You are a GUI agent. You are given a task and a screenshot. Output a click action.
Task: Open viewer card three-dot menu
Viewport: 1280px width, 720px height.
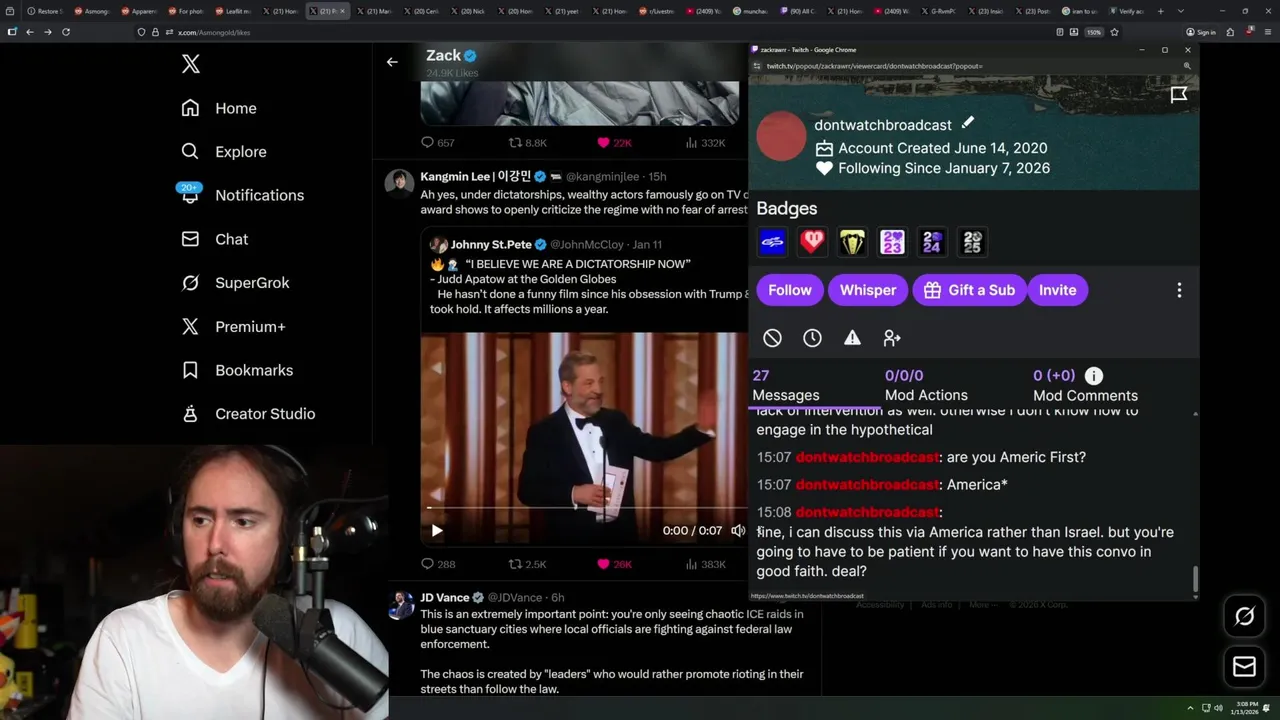click(x=1179, y=290)
